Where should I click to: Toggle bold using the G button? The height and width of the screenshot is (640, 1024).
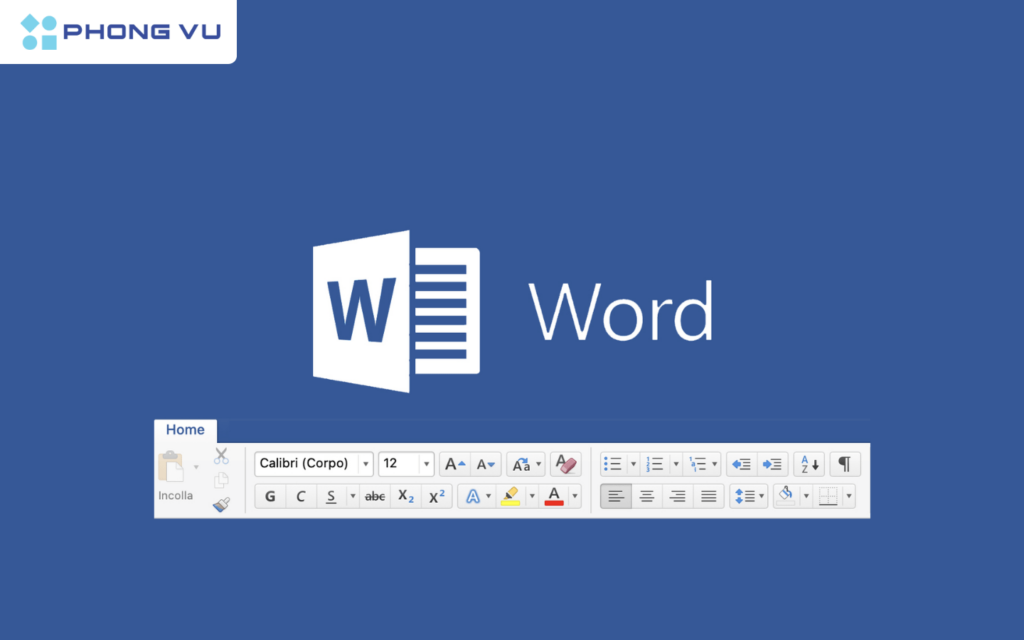coord(270,495)
